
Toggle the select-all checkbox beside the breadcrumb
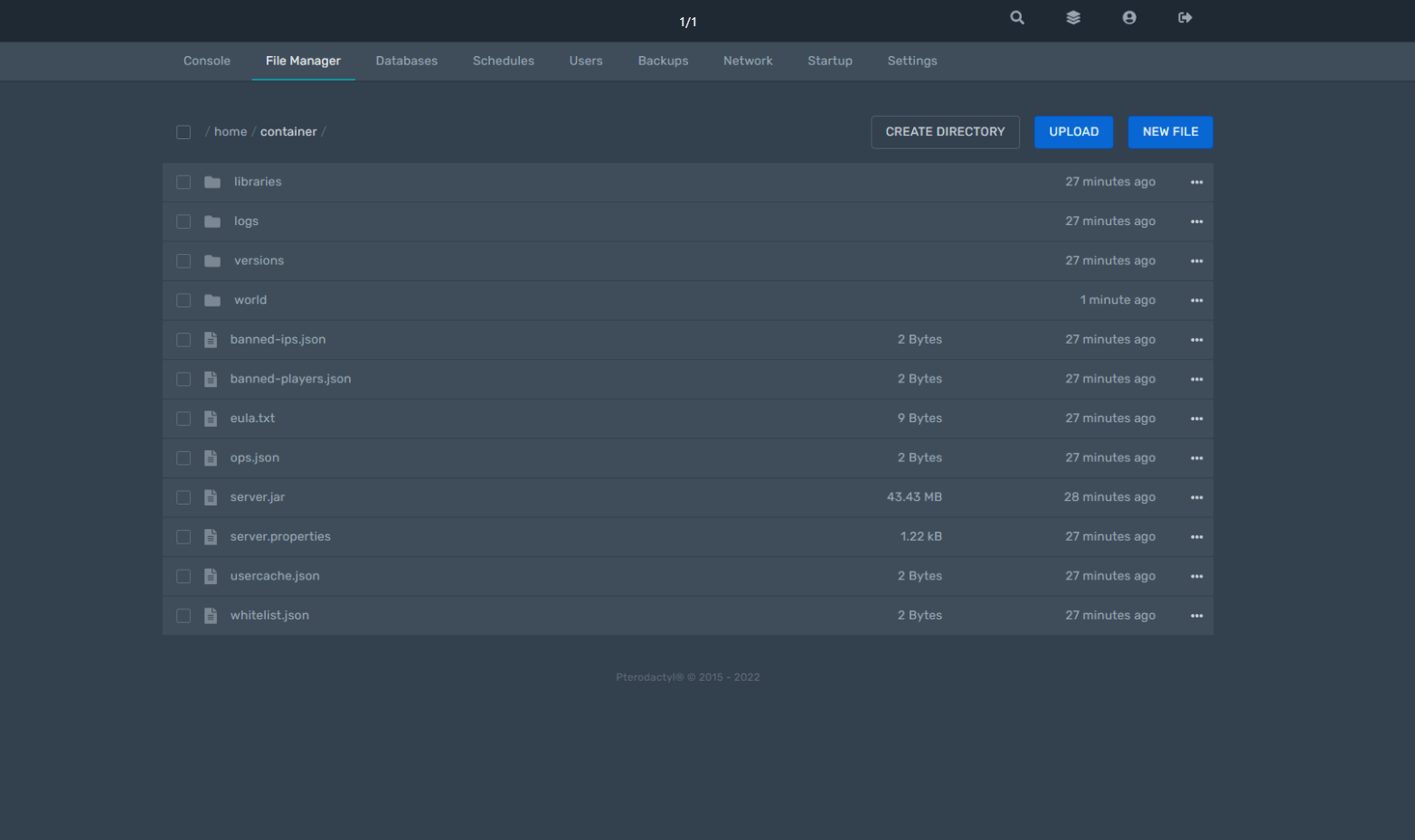[184, 132]
